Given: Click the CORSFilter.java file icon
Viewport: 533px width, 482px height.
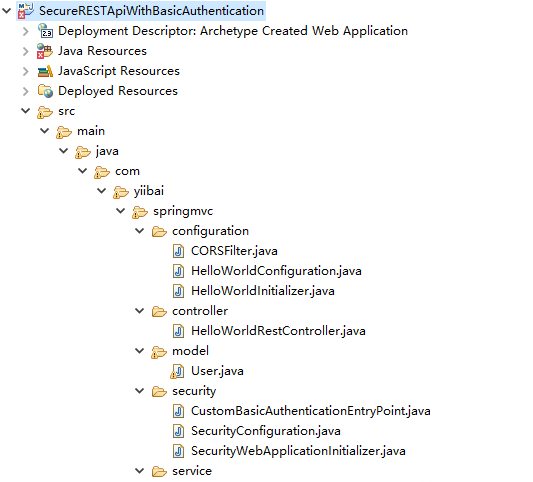Looking at the screenshot, I should (178, 251).
